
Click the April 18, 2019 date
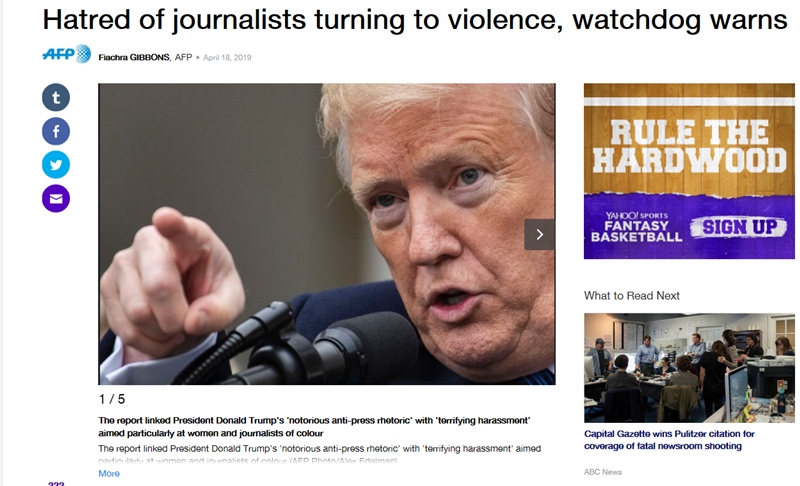[227, 58]
